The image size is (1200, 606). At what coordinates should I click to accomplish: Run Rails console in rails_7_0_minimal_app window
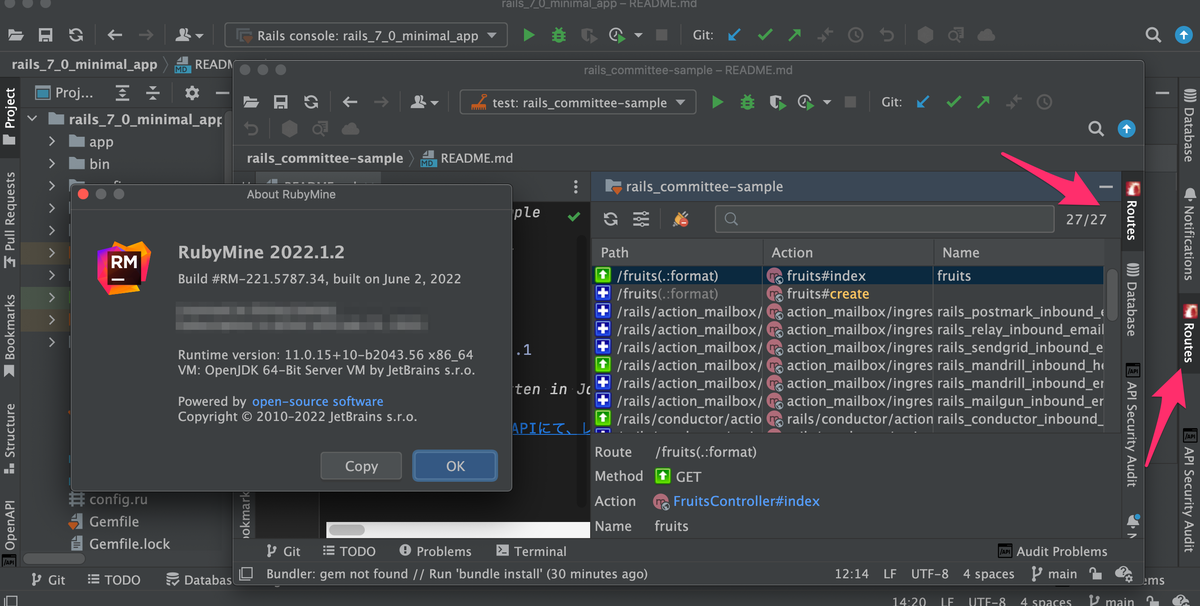click(529, 35)
